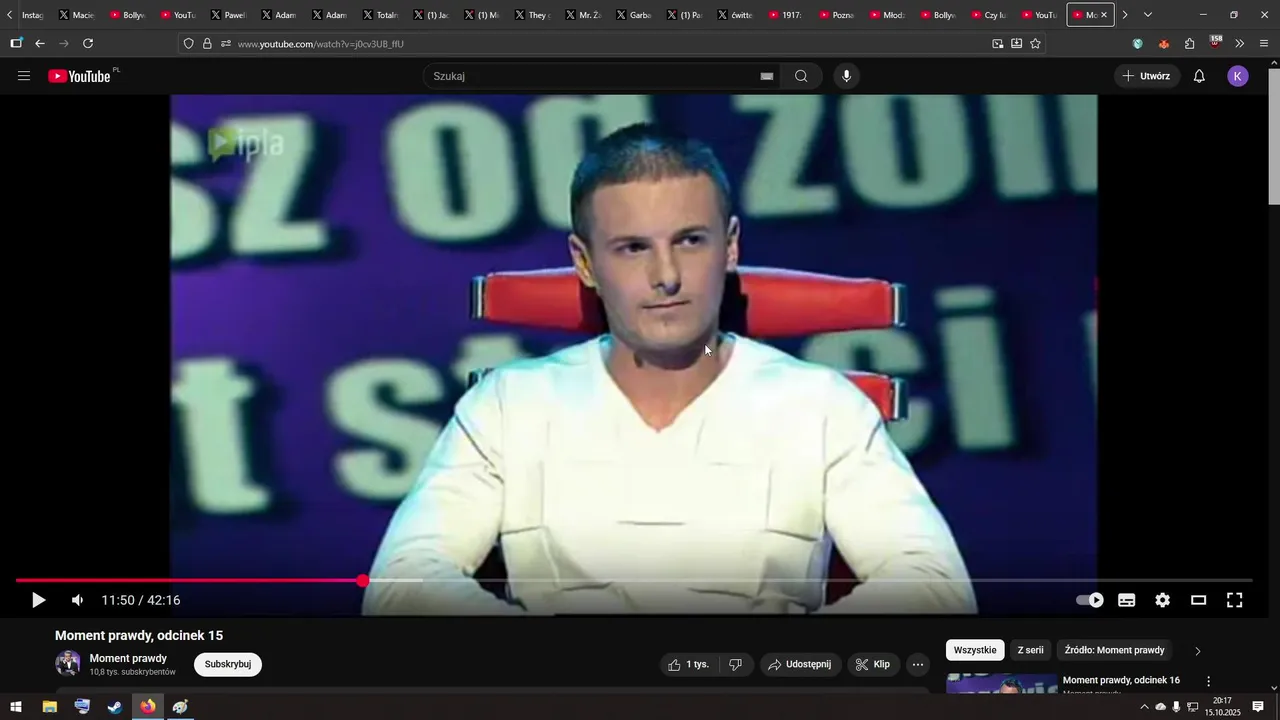This screenshot has width=1280, height=720.
Task: Close the current YouTube tab
Action: pos(1104,15)
